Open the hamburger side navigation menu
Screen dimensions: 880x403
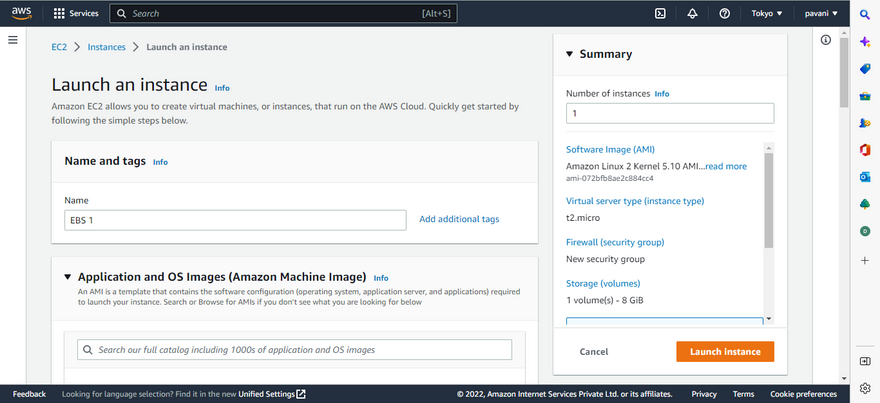(13, 40)
